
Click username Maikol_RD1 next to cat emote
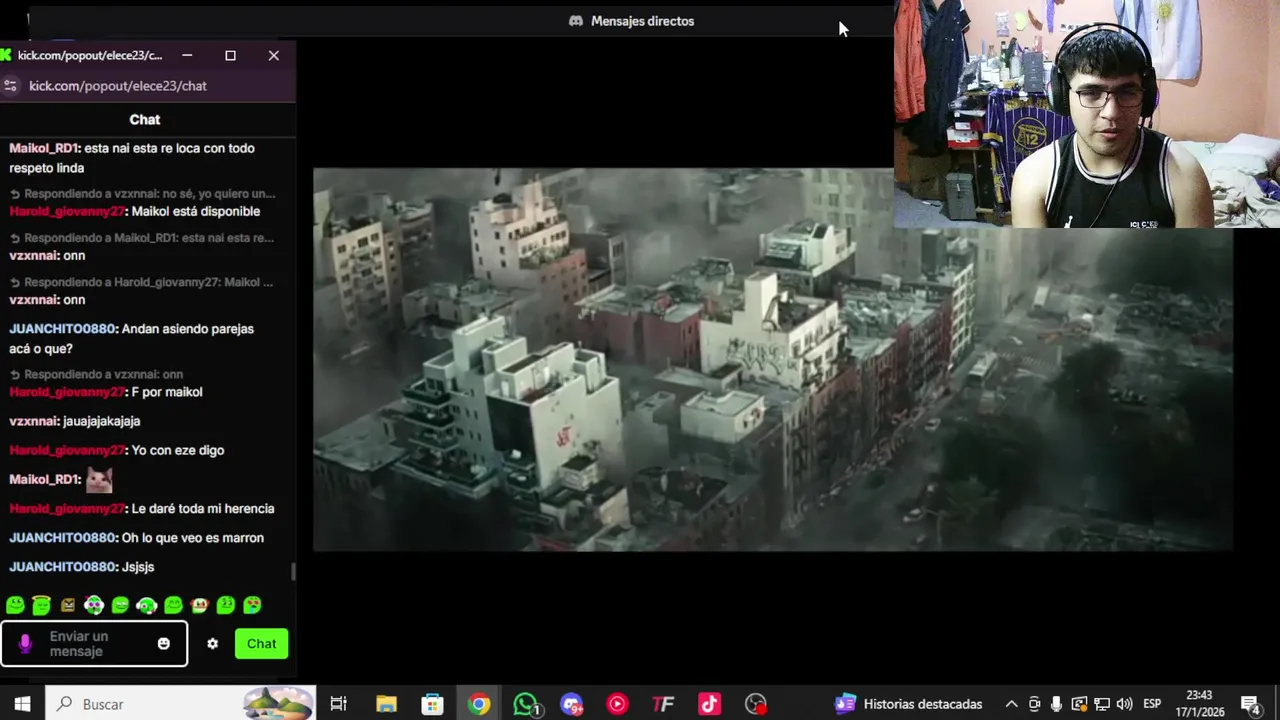44,480
